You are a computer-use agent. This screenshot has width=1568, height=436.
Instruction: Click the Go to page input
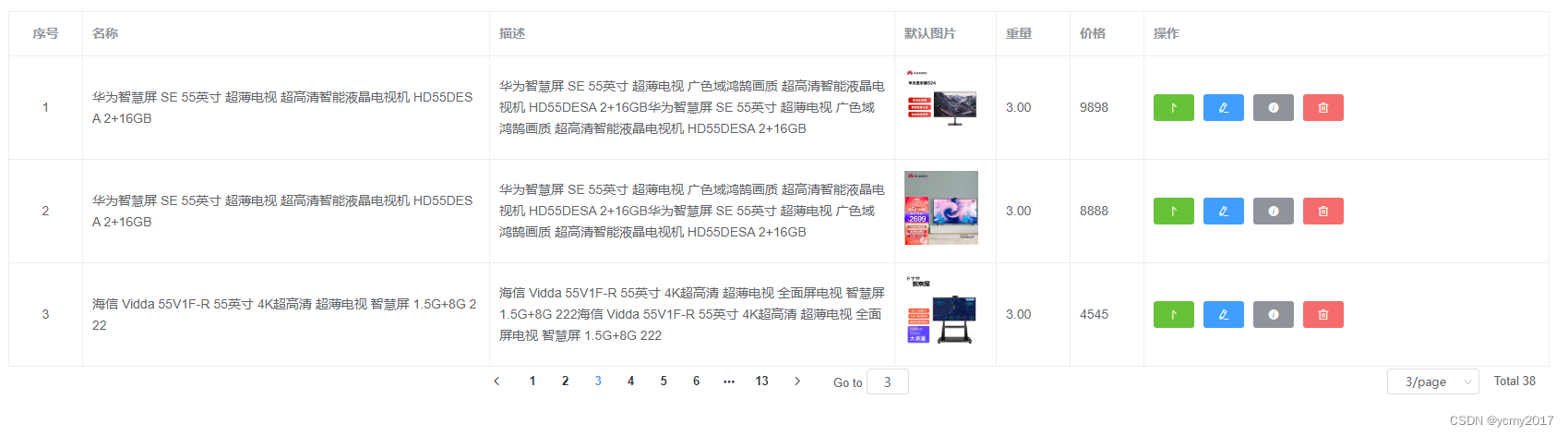pos(888,381)
